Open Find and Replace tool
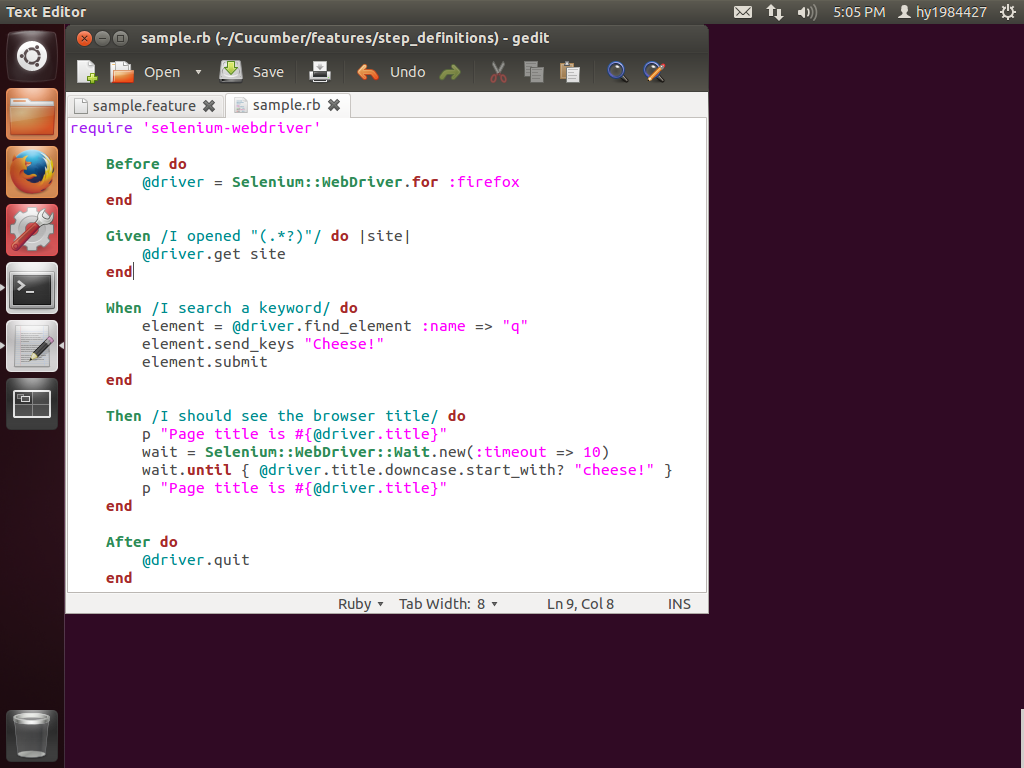 pyautogui.click(x=654, y=72)
